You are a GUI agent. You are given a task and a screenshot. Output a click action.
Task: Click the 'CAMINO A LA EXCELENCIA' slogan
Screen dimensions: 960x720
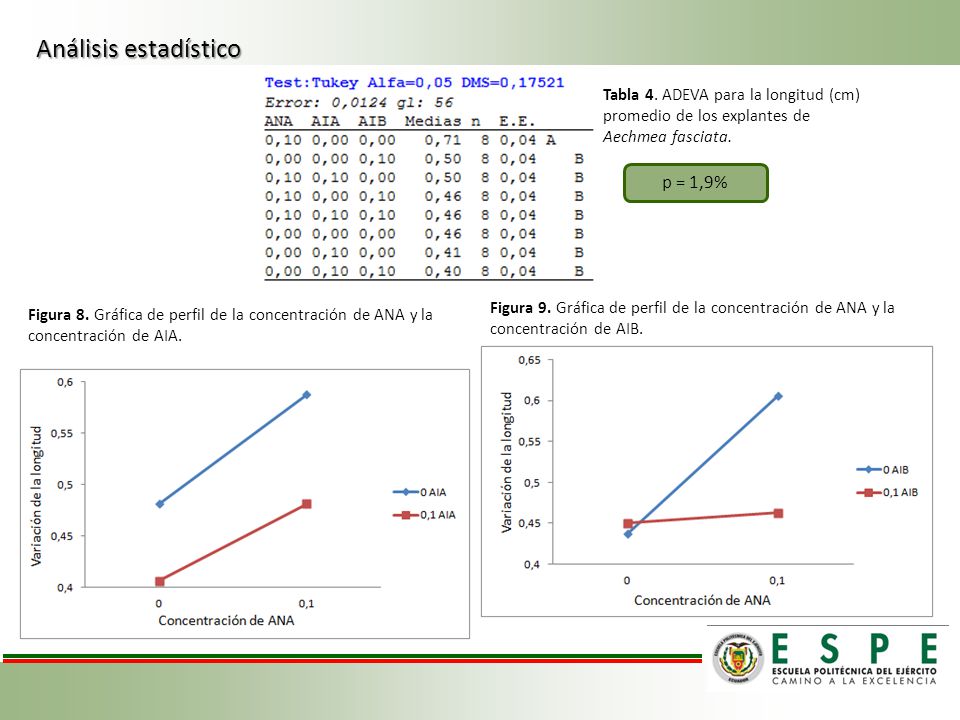854,681
